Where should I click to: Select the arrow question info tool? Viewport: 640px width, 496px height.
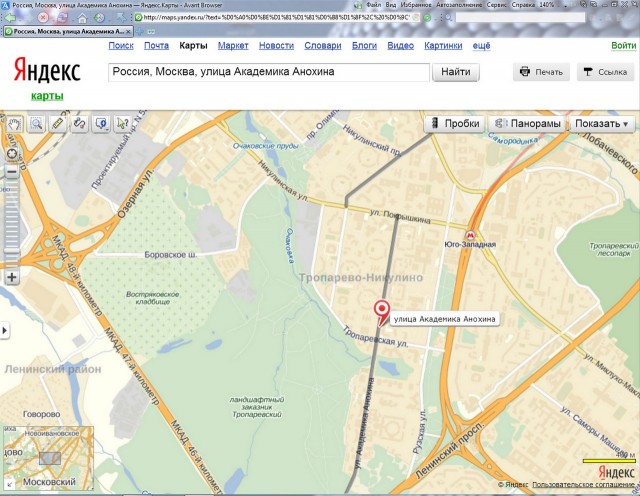click(122, 123)
